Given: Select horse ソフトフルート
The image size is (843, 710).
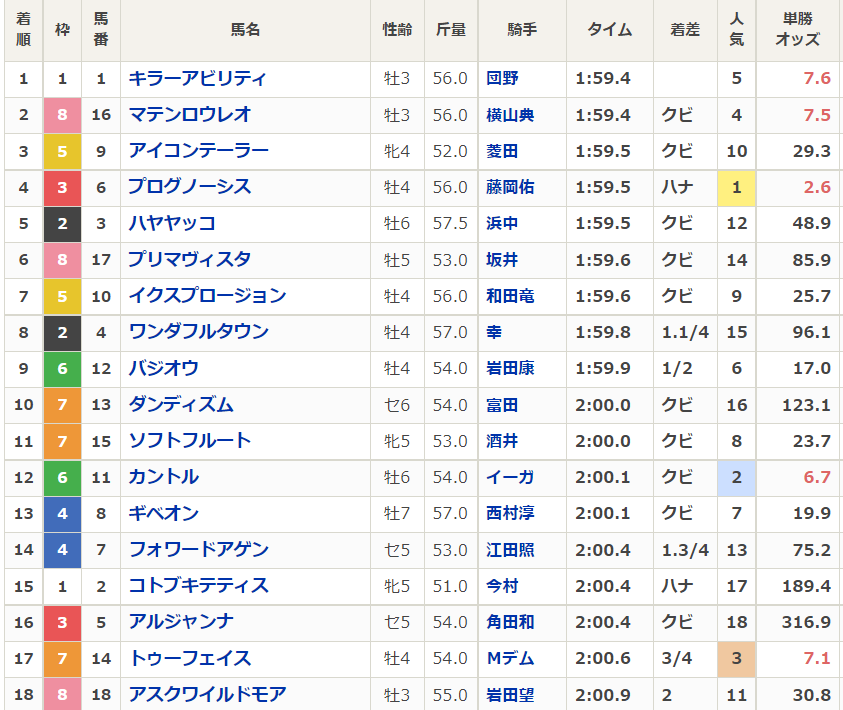Looking at the screenshot, I should point(190,441).
